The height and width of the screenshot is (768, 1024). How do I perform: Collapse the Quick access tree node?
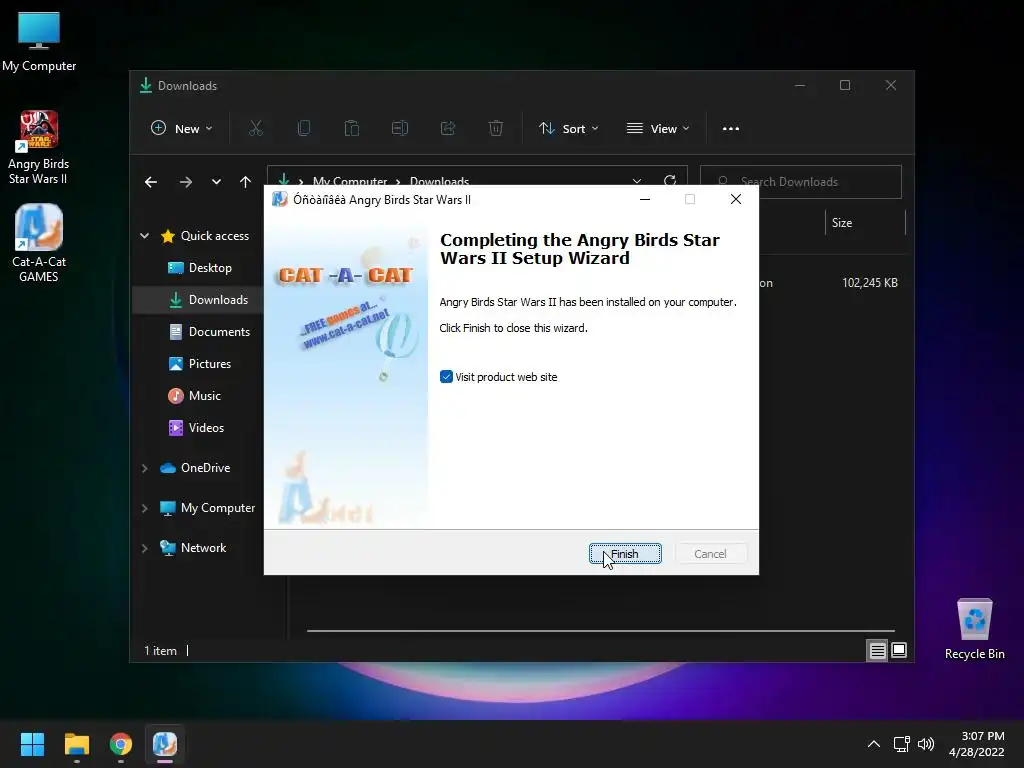point(144,236)
